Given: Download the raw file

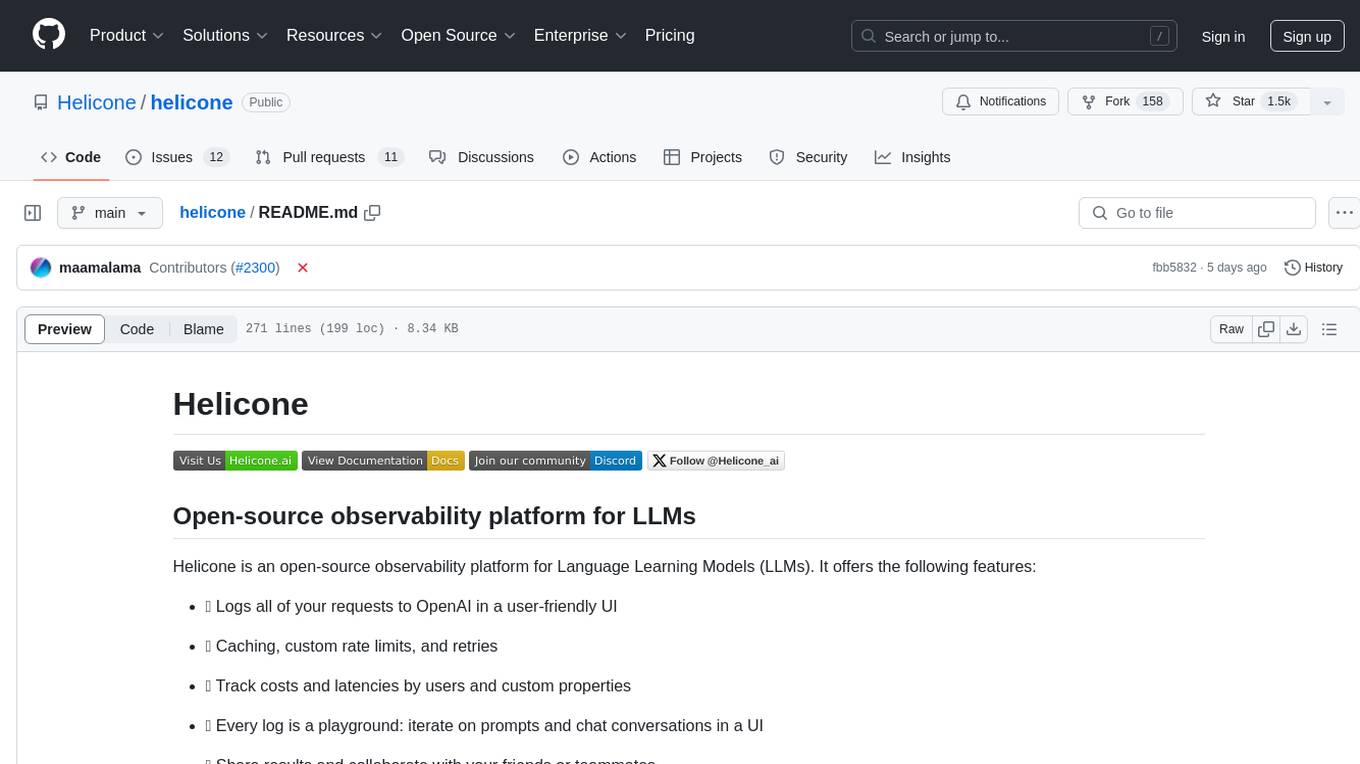Looking at the screenshot, I should pyautogui.click(x=1293, y=329).
